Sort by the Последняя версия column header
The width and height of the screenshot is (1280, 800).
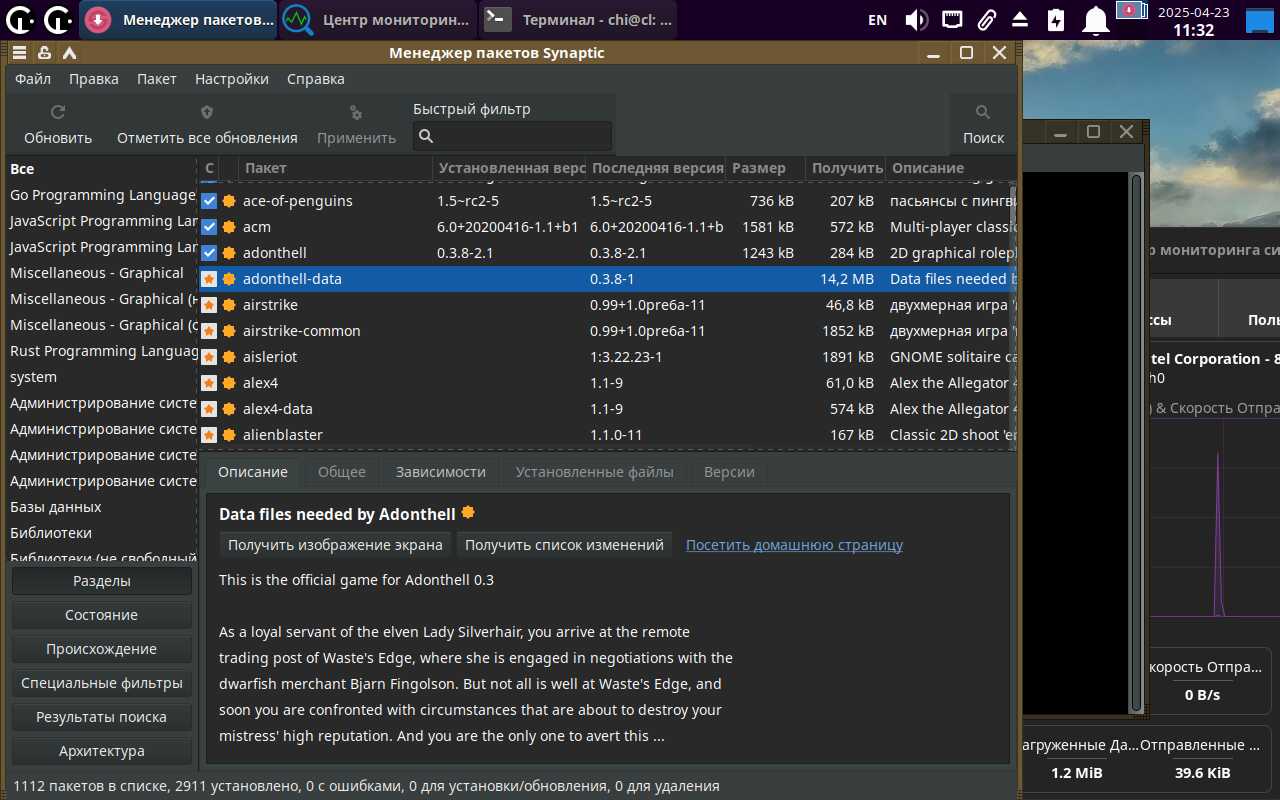pyautogui.click(x=657, y=168)
